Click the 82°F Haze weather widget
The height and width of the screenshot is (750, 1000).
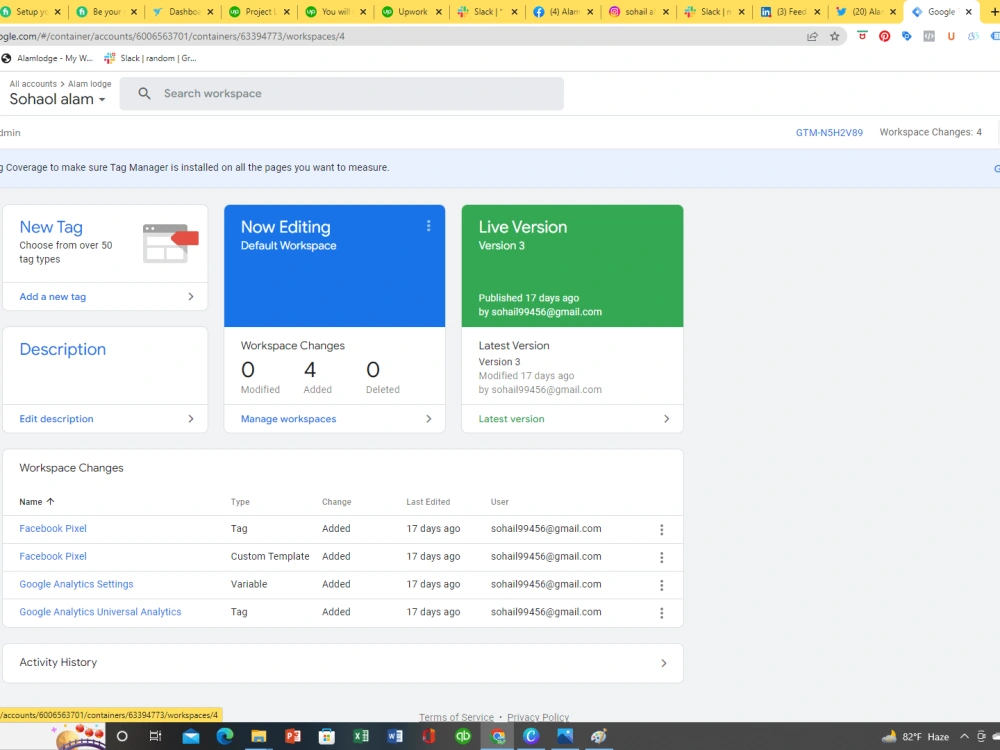click(x=915, y=737)
